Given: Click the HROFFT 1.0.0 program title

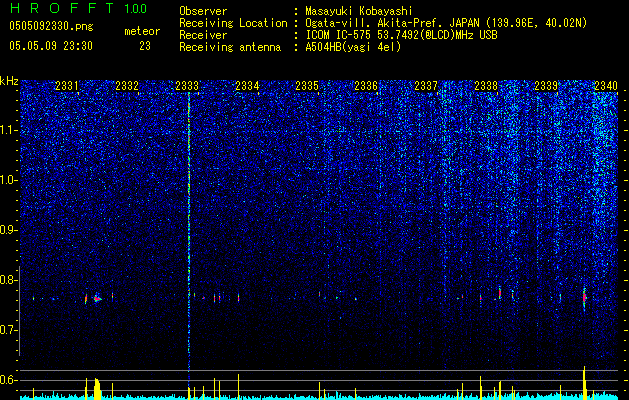Looking at the screenshot, I should point(78,8).
